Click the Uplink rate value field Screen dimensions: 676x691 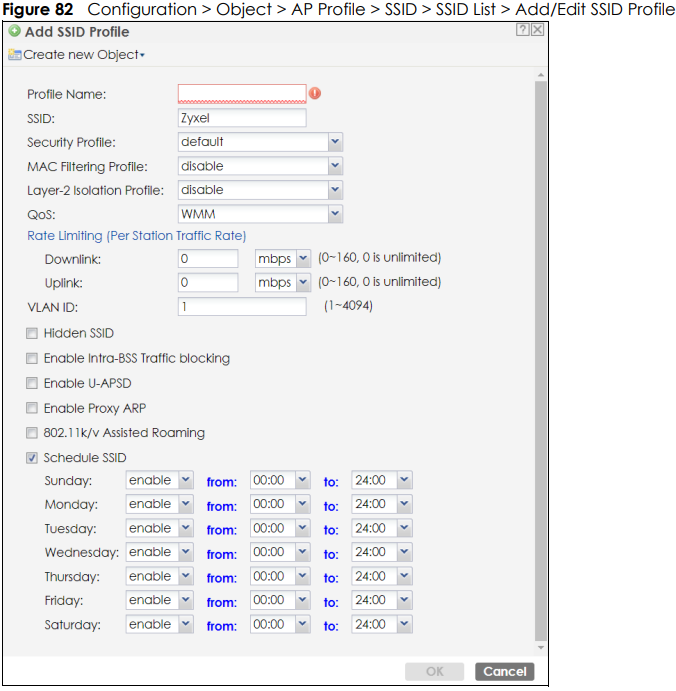[208, 282]
